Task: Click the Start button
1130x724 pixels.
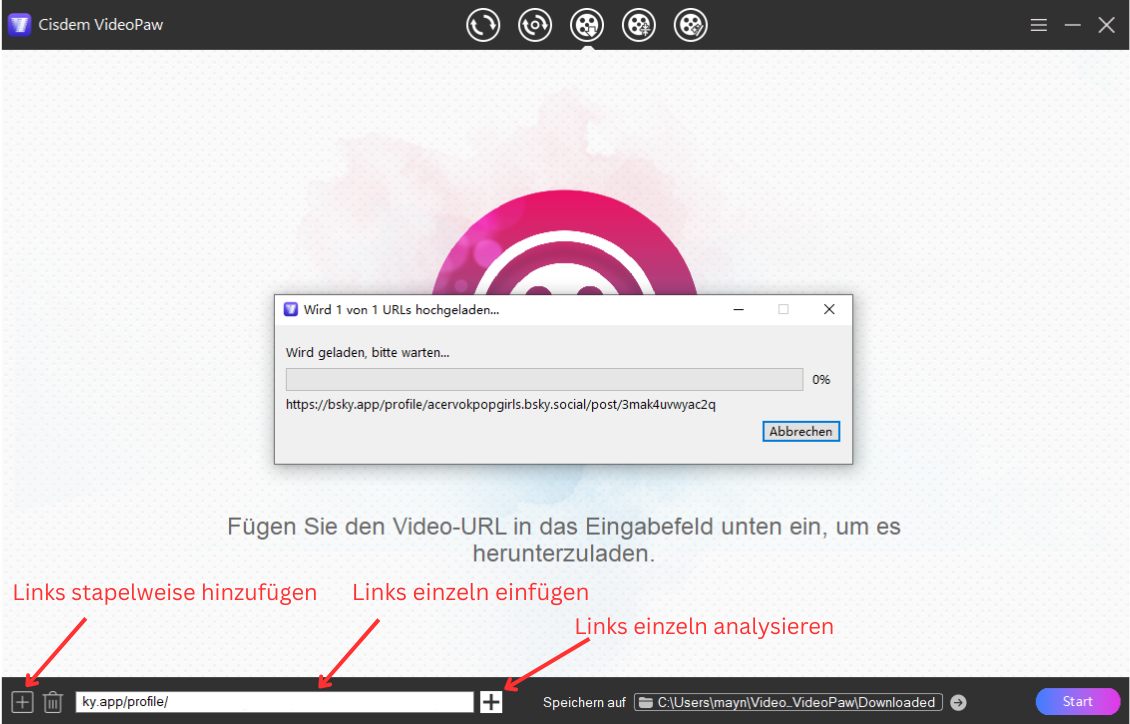Action: tap(1077, 702)
